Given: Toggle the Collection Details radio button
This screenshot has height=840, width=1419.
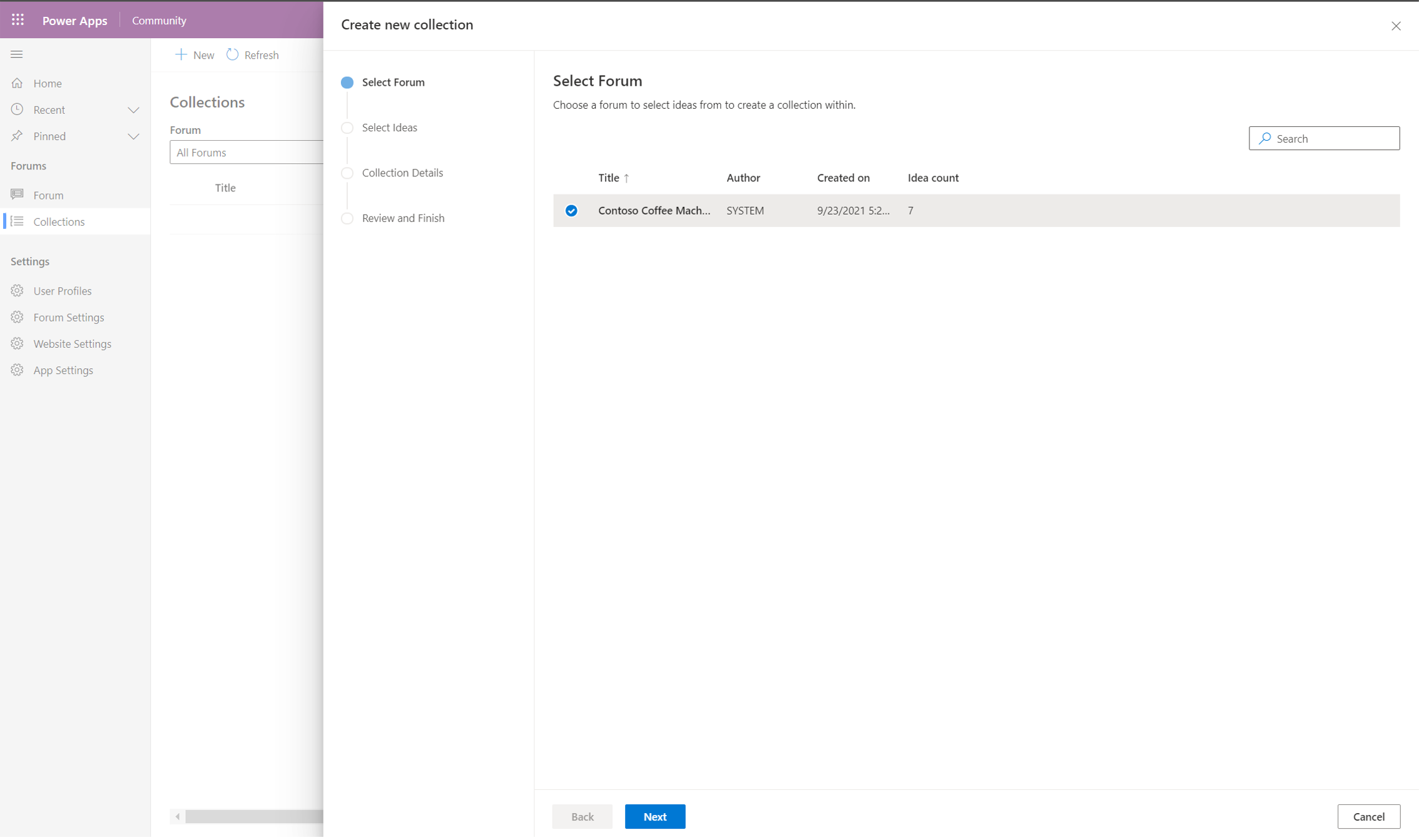Looking at the screenshot, I should tap(349, 172).
